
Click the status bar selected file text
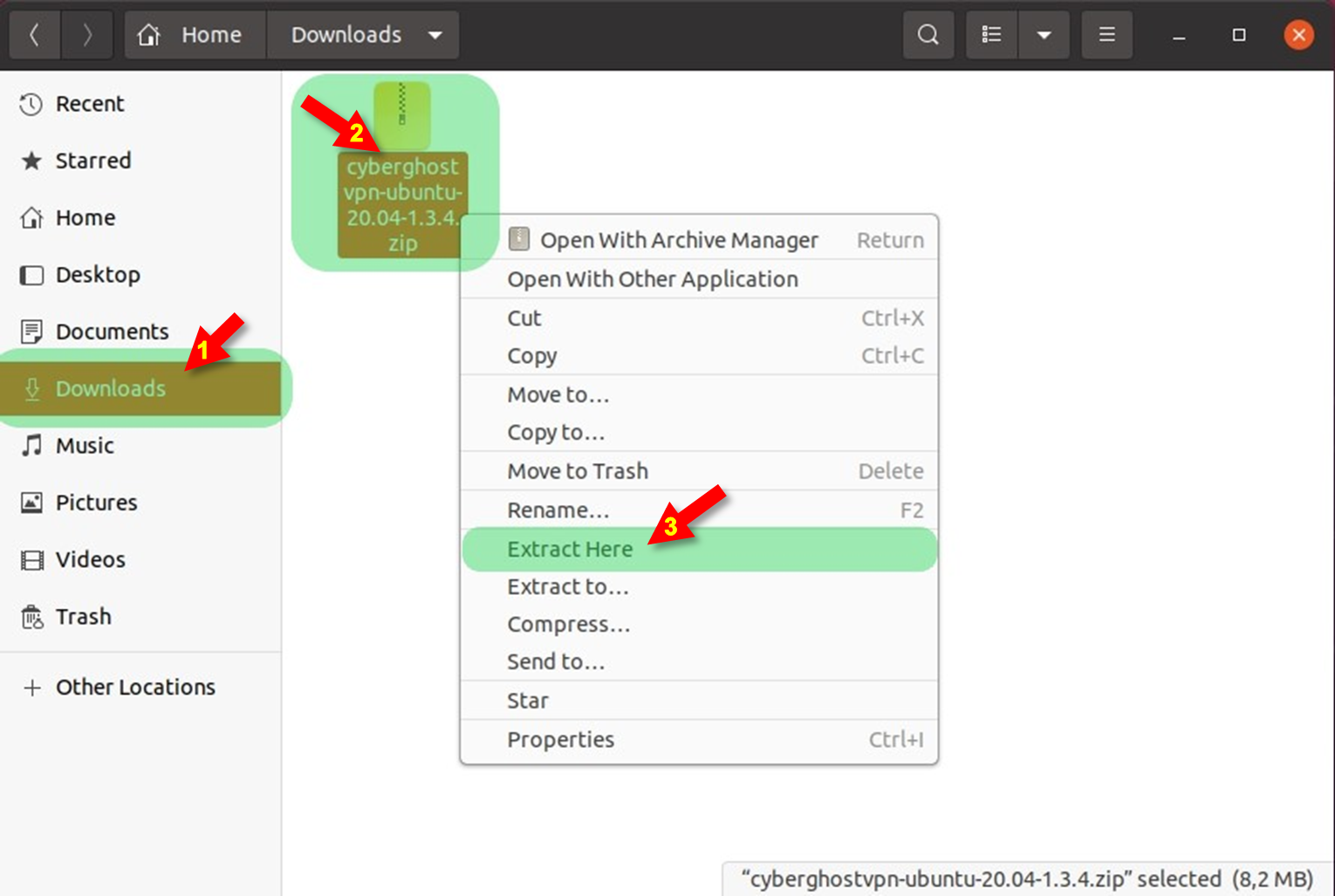pyautogui.click(x=1027, y=879)
